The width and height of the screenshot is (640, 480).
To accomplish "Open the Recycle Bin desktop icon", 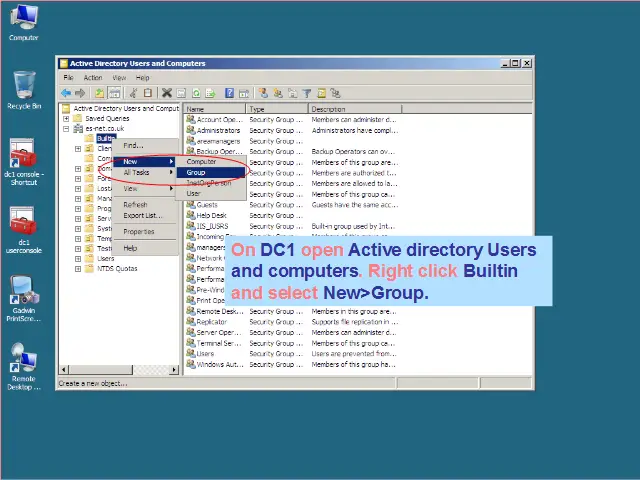I will pos(24,90).
